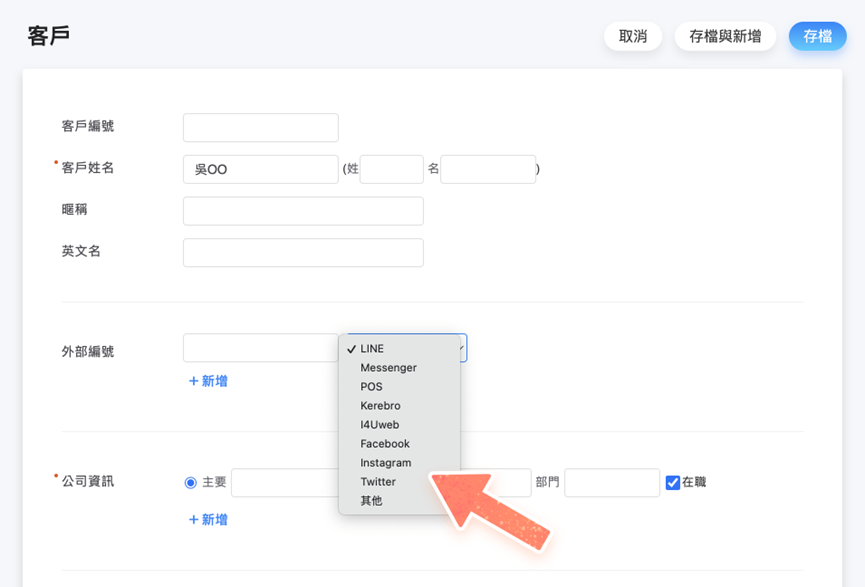Click the 存檔 save button
The height and width of the screenshot is (587, 865).
point(817,36)
